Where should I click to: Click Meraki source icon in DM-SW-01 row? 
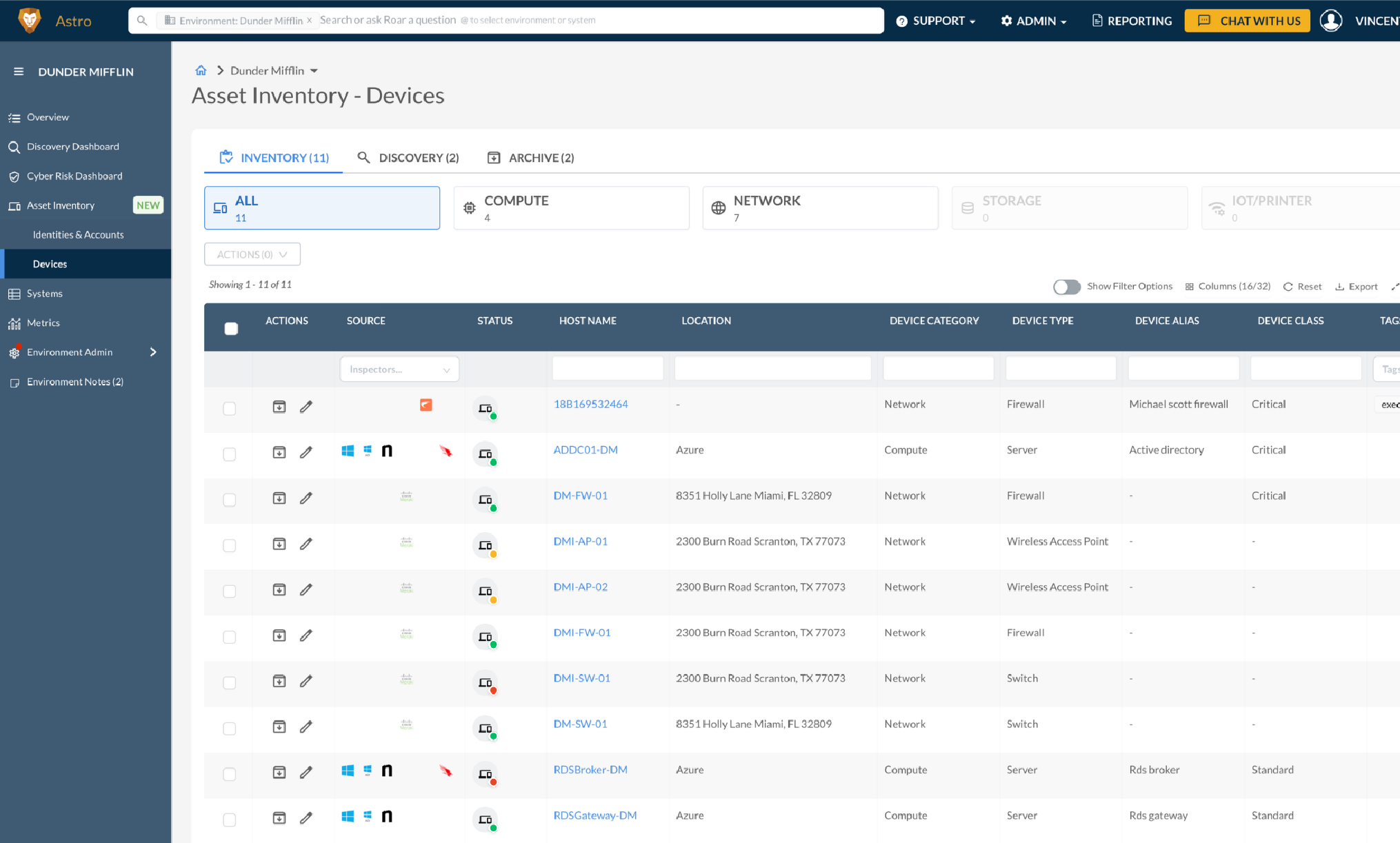[x=406, y=724]
